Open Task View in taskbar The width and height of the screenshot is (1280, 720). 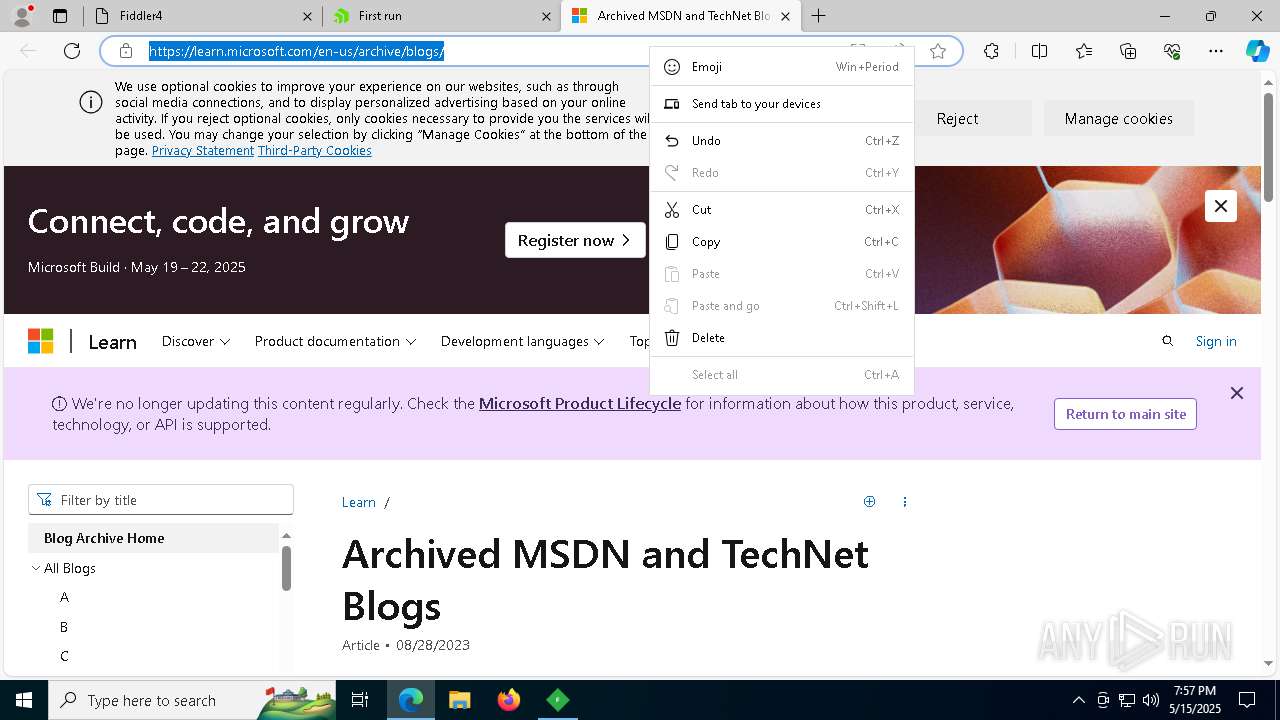[x=360, y=700]
